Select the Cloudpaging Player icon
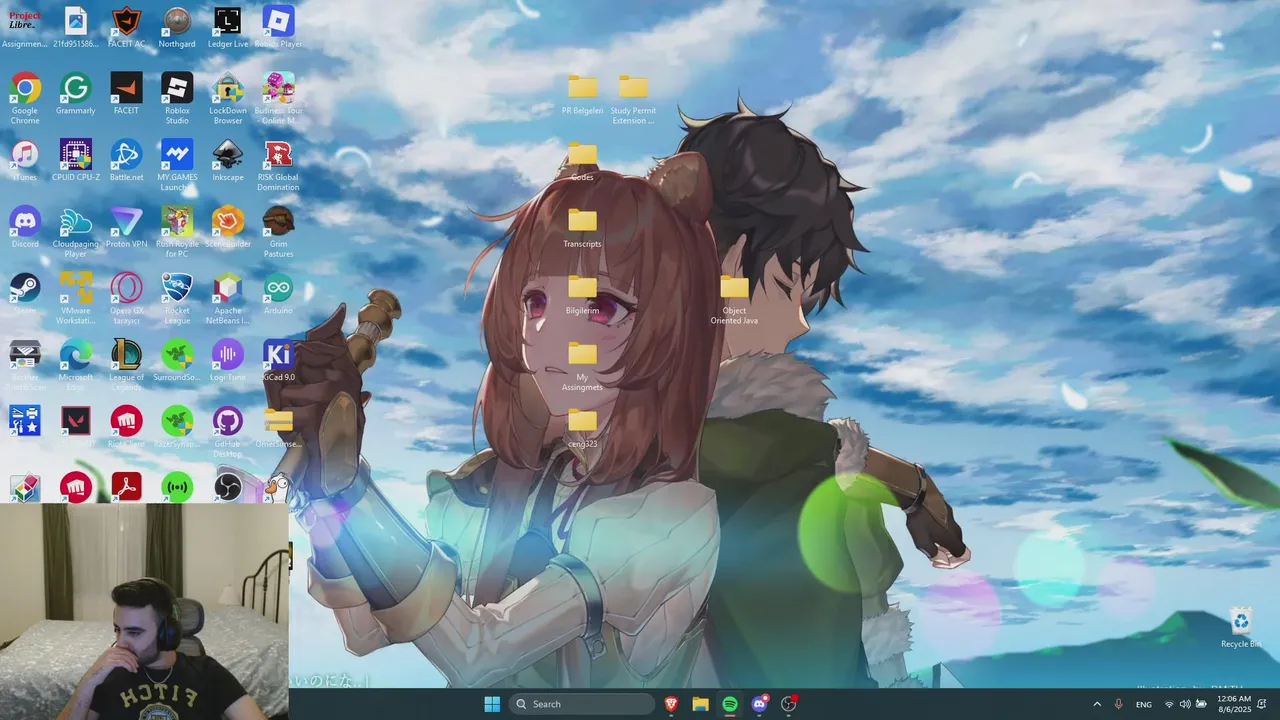The image size is (1280, 720). click(76, 233)
